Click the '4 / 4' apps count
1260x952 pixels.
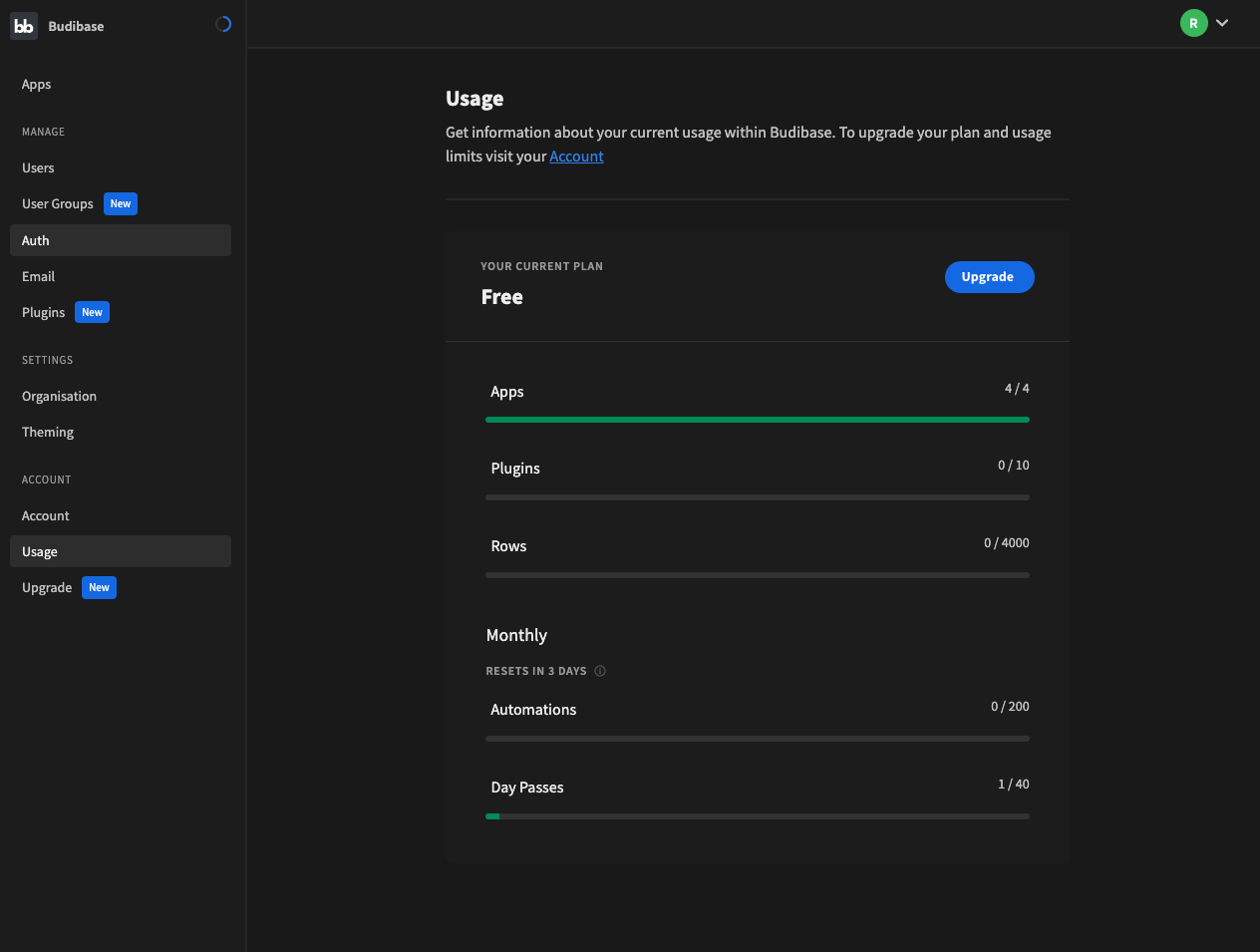point(1017,389)
